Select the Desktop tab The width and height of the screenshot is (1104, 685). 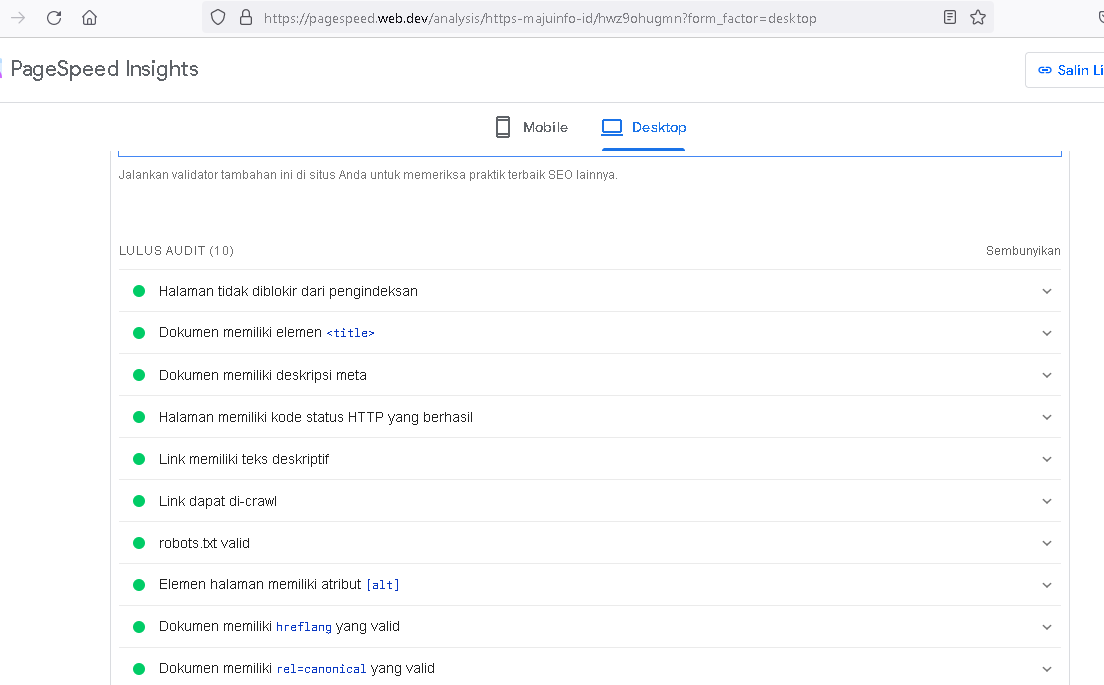coord(644,127)
